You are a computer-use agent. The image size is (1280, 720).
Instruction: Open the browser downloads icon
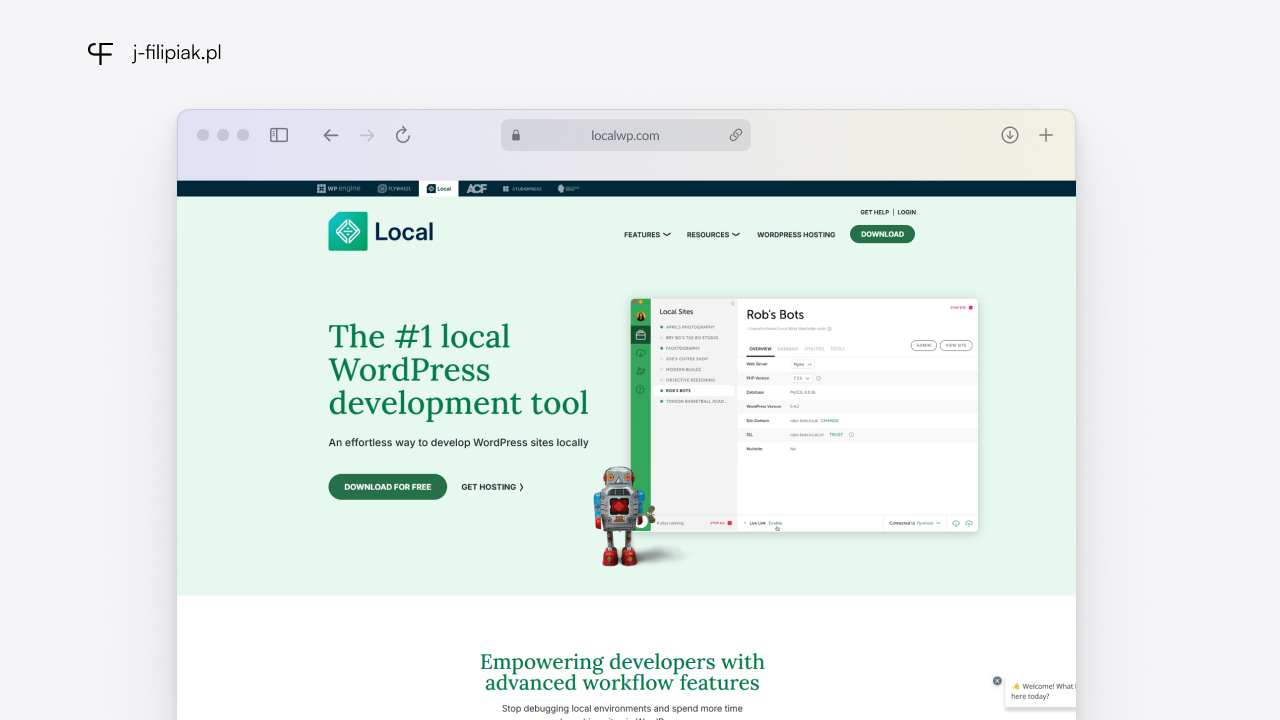tap(1010, 135)
